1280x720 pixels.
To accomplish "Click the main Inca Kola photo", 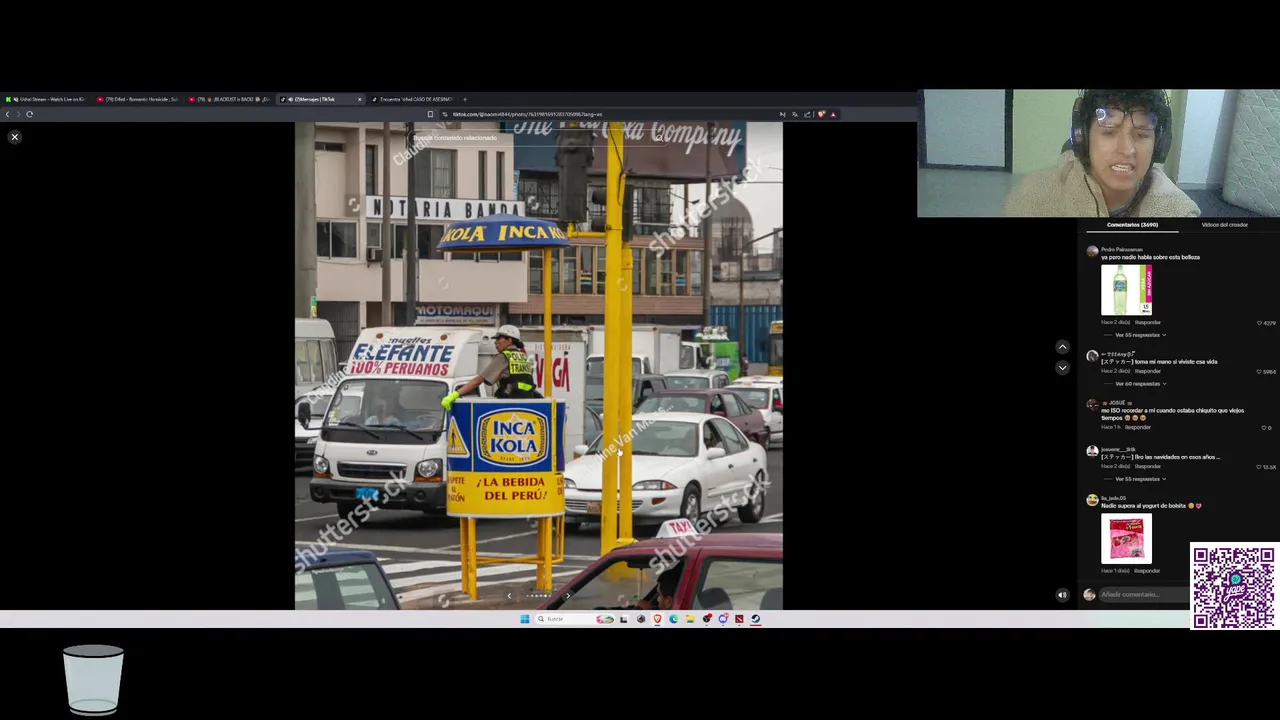I will [x=538, y=365].
